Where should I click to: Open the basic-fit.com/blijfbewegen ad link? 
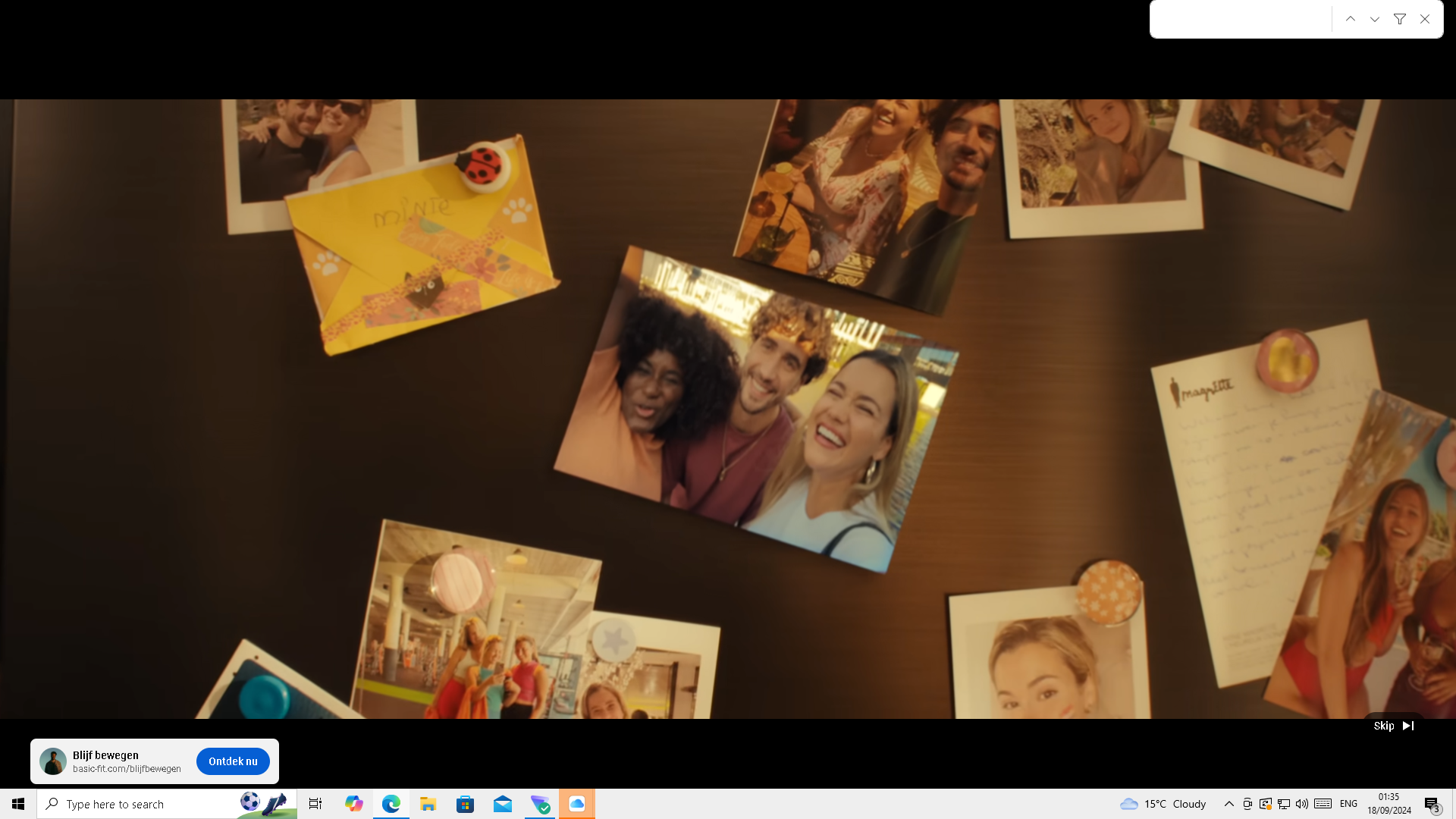coord(127,769)
